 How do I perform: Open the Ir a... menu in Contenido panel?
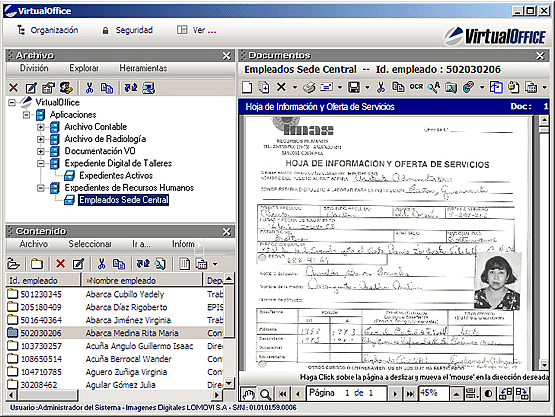tap(141, 244)
